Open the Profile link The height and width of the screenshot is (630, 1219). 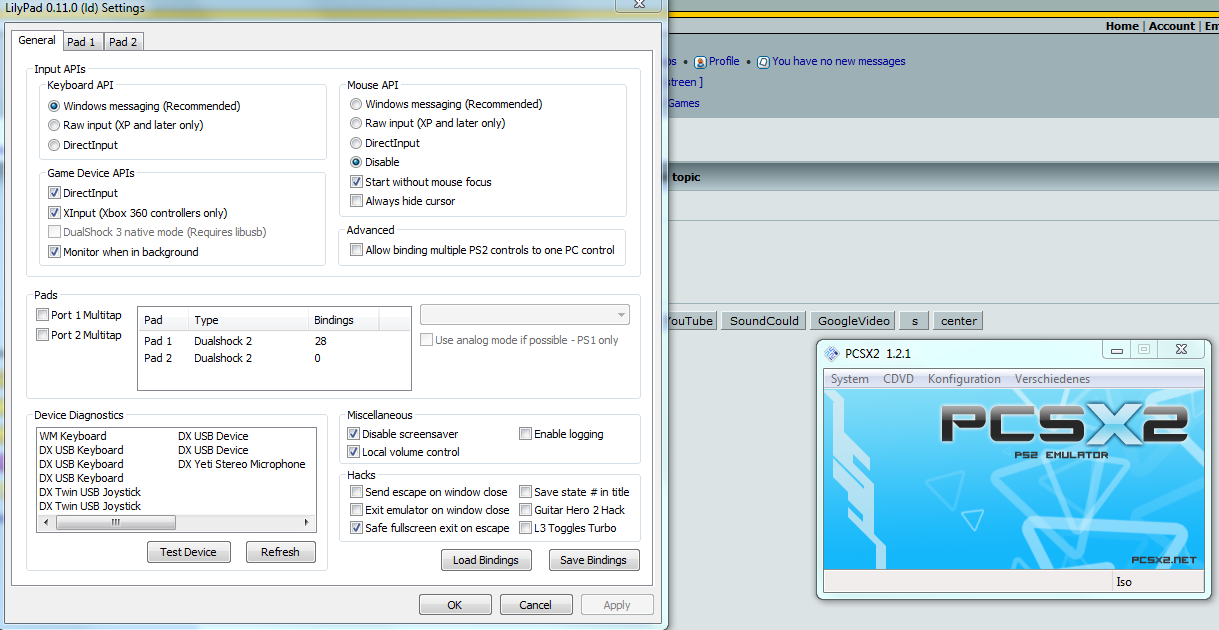click(x=724, y=61)
